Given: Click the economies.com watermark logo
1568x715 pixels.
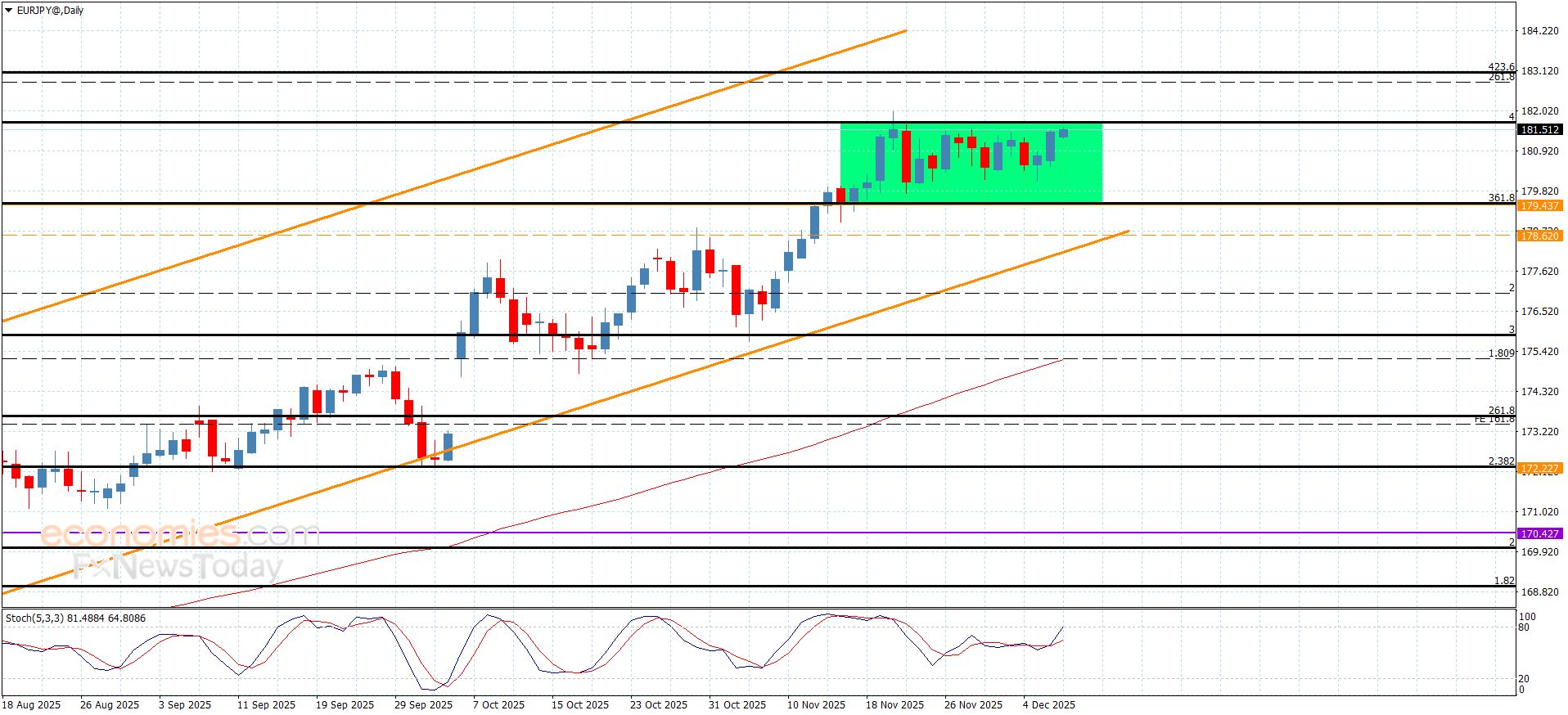Looking at the screenshot, I should (x=178, y=534).
